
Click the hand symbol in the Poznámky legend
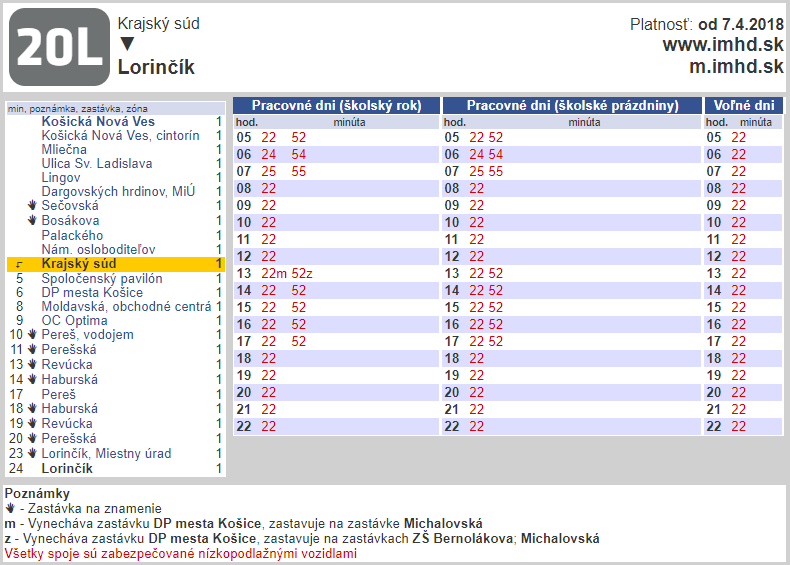coord(10,508)
